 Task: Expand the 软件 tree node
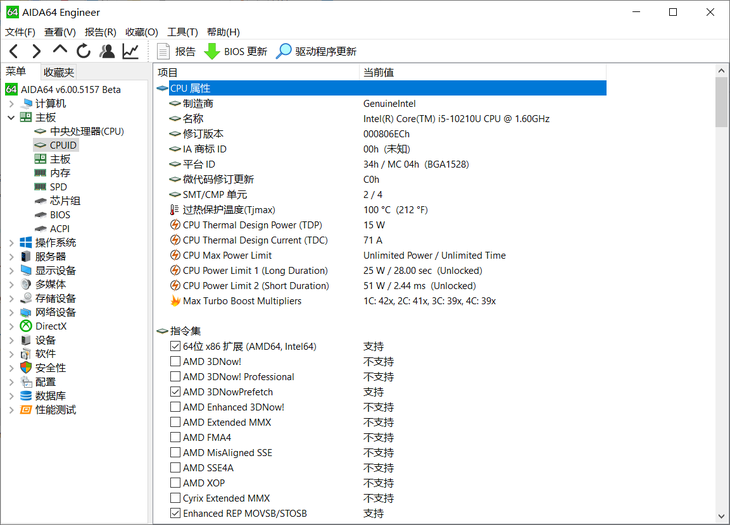11,354
